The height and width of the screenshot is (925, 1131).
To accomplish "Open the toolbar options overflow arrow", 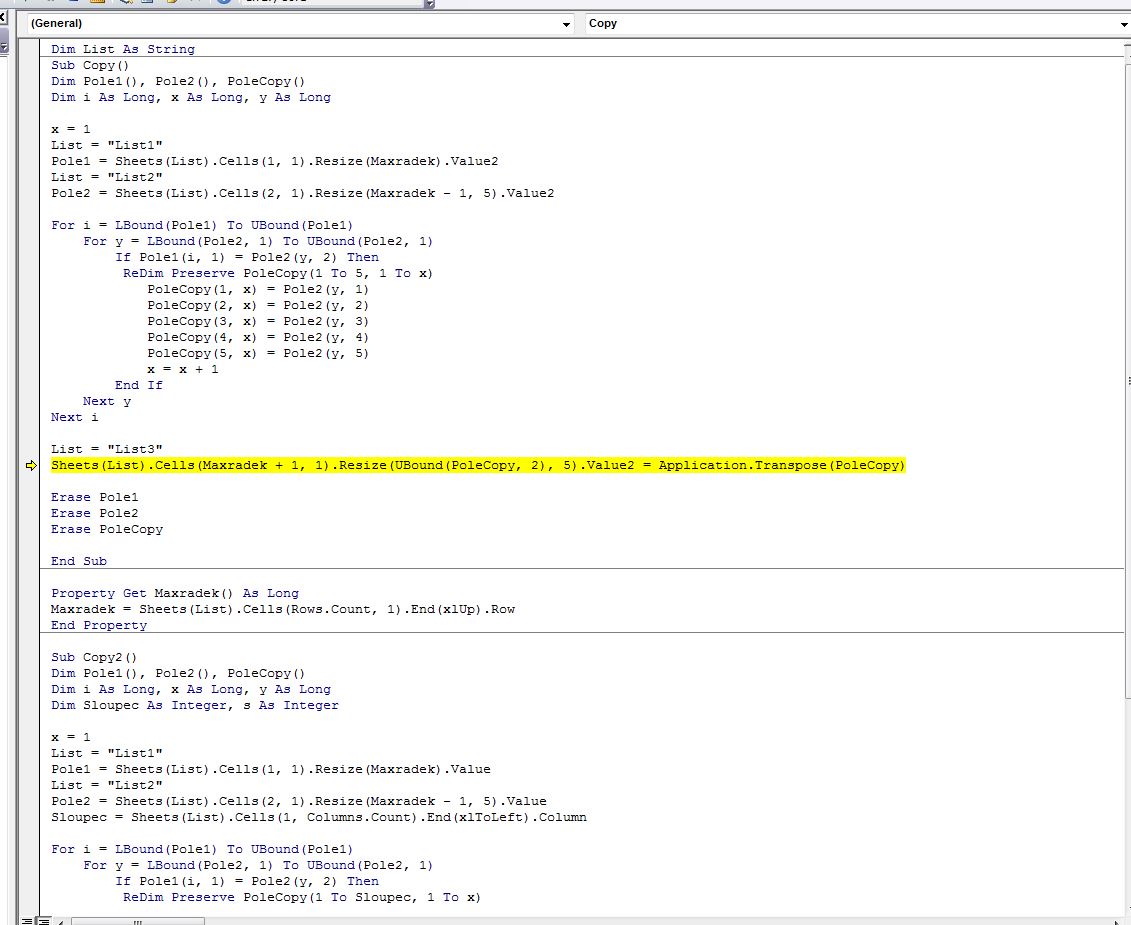I will (430, 4).
